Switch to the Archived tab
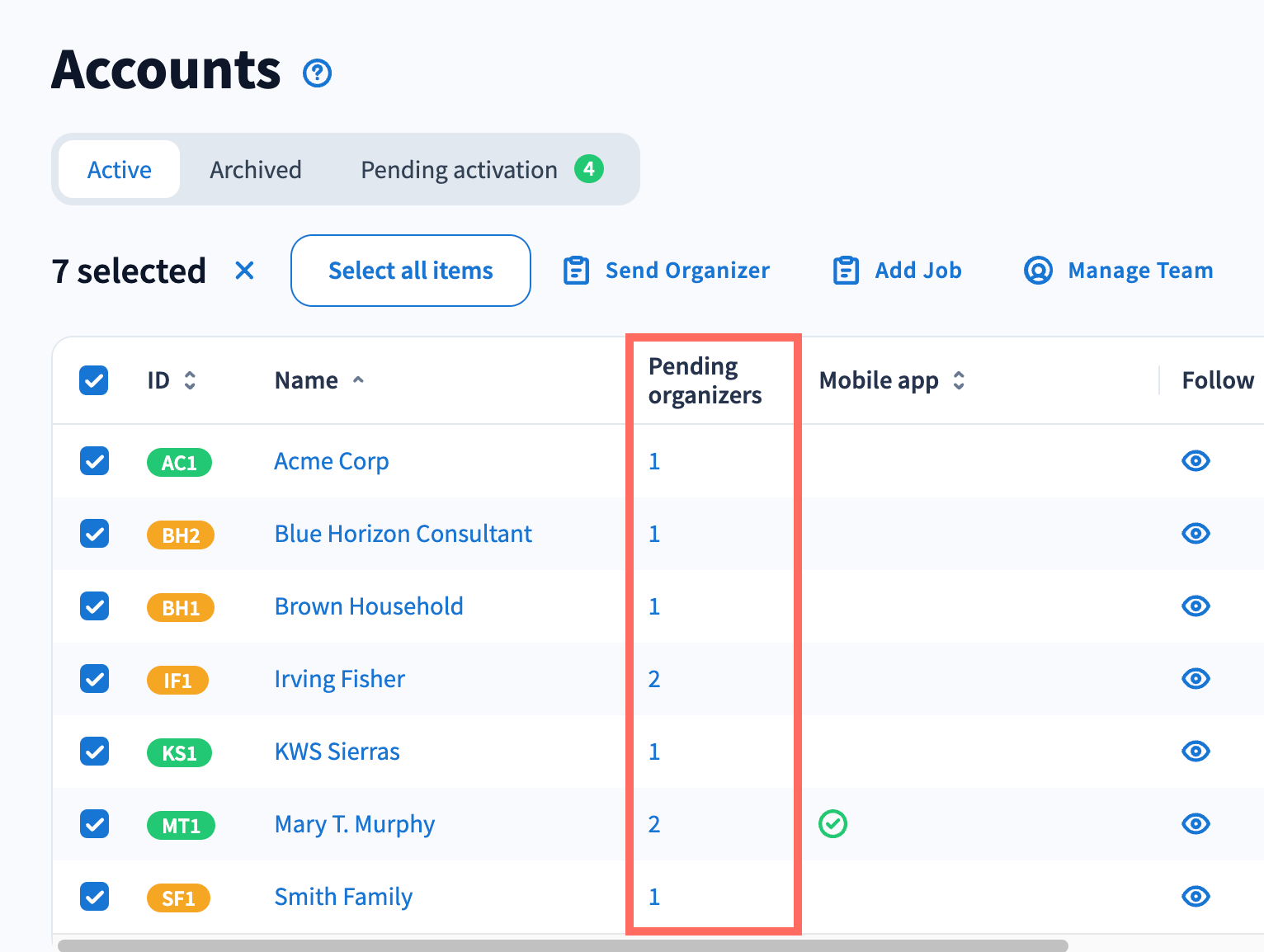Image resolution: width=1264 pixels, height=952 pixels. click(256, 170)
